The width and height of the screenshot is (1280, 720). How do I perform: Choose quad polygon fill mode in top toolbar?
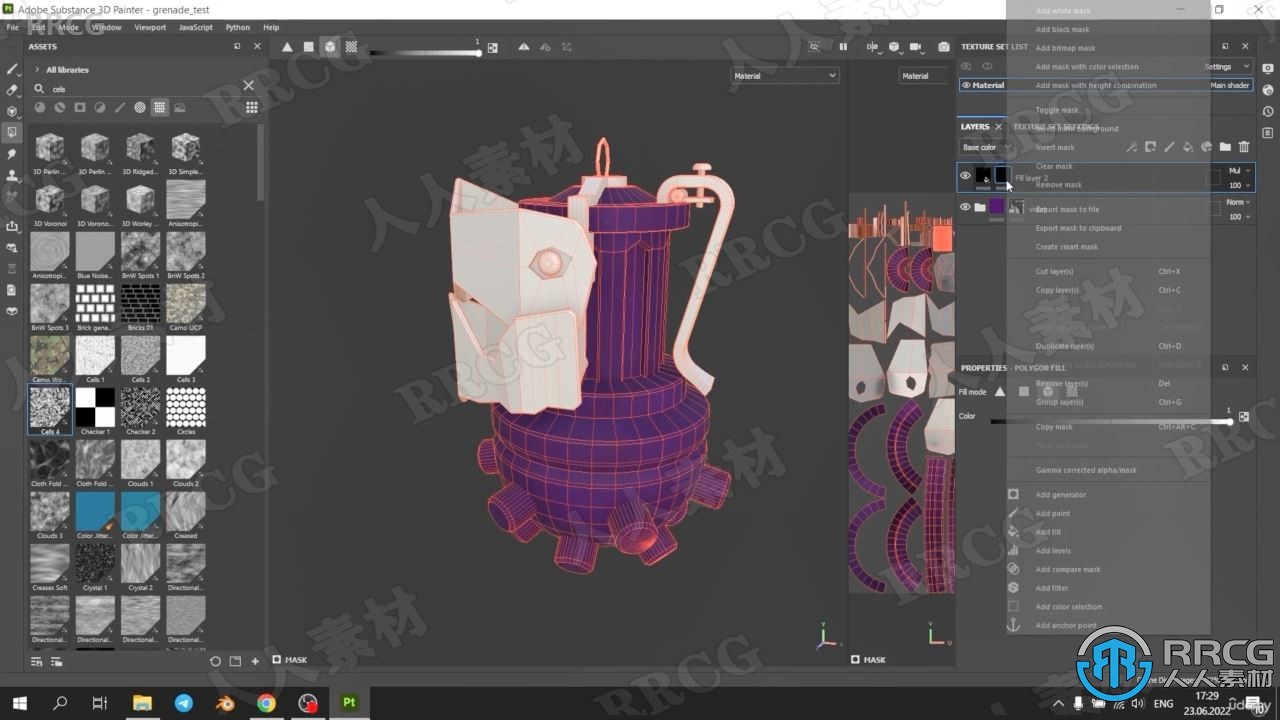click(x=309, y=47)
